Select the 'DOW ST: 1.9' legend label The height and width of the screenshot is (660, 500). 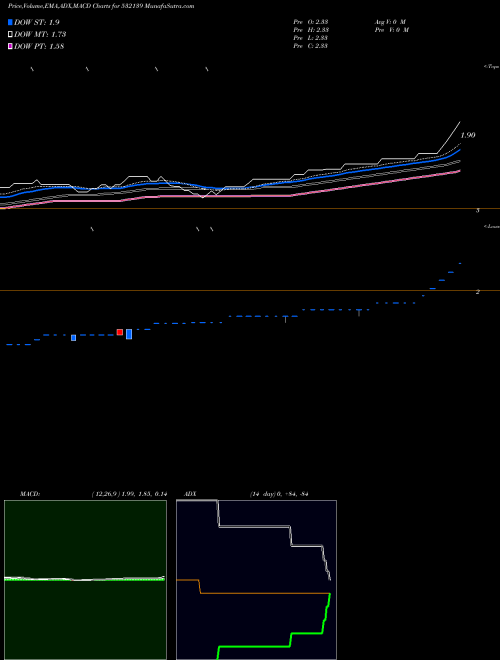coord(37,23)
